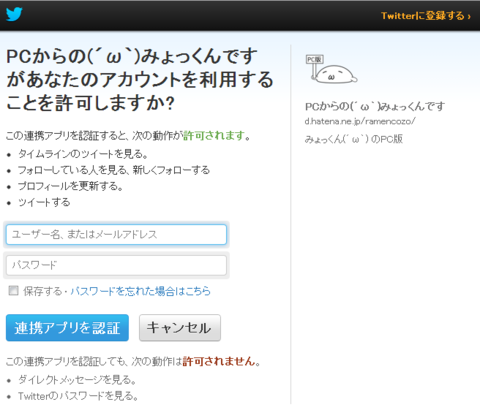Click the description みょっくん(´ω`)のPC版
This screenshot has height=410, width=480.
tap(354, 139)
